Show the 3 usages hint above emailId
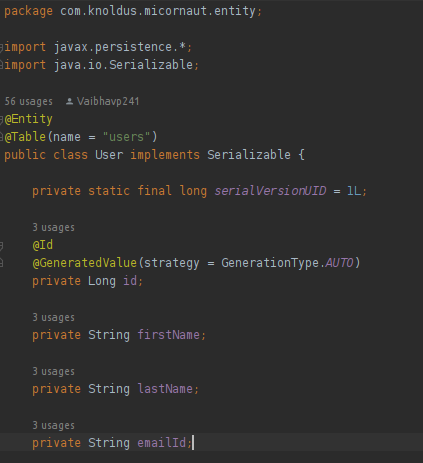 click(x=53, y=425)
